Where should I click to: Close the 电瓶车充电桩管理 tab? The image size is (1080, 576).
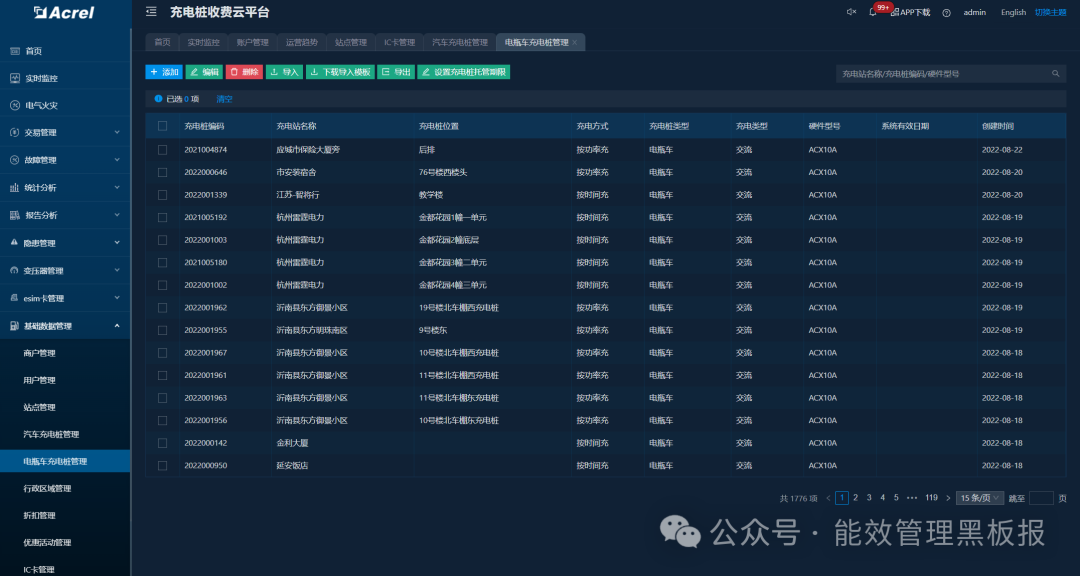click(574, 42)
